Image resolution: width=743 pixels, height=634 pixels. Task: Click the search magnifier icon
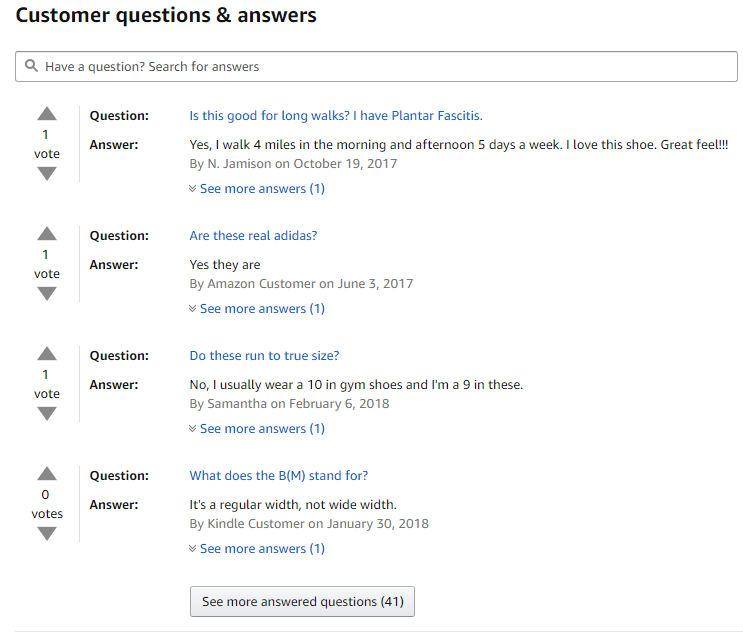[33, 67]
